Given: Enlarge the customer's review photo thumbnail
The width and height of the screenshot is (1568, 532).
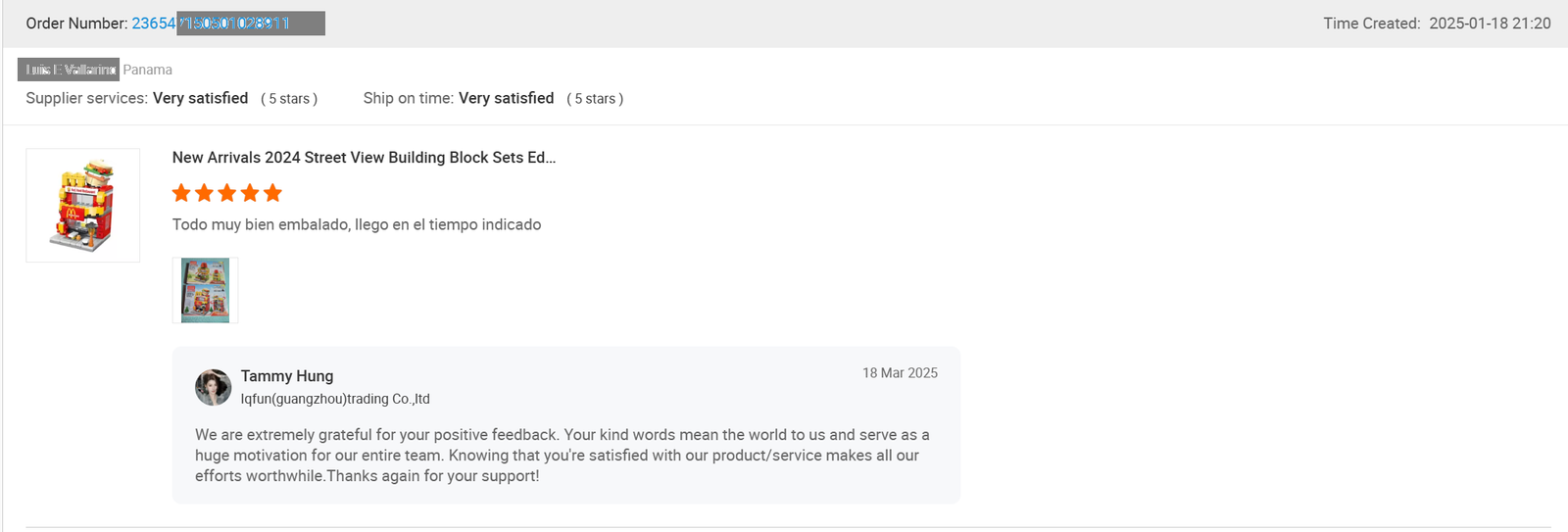Looking at the screenshot, I should click(206, 291).
